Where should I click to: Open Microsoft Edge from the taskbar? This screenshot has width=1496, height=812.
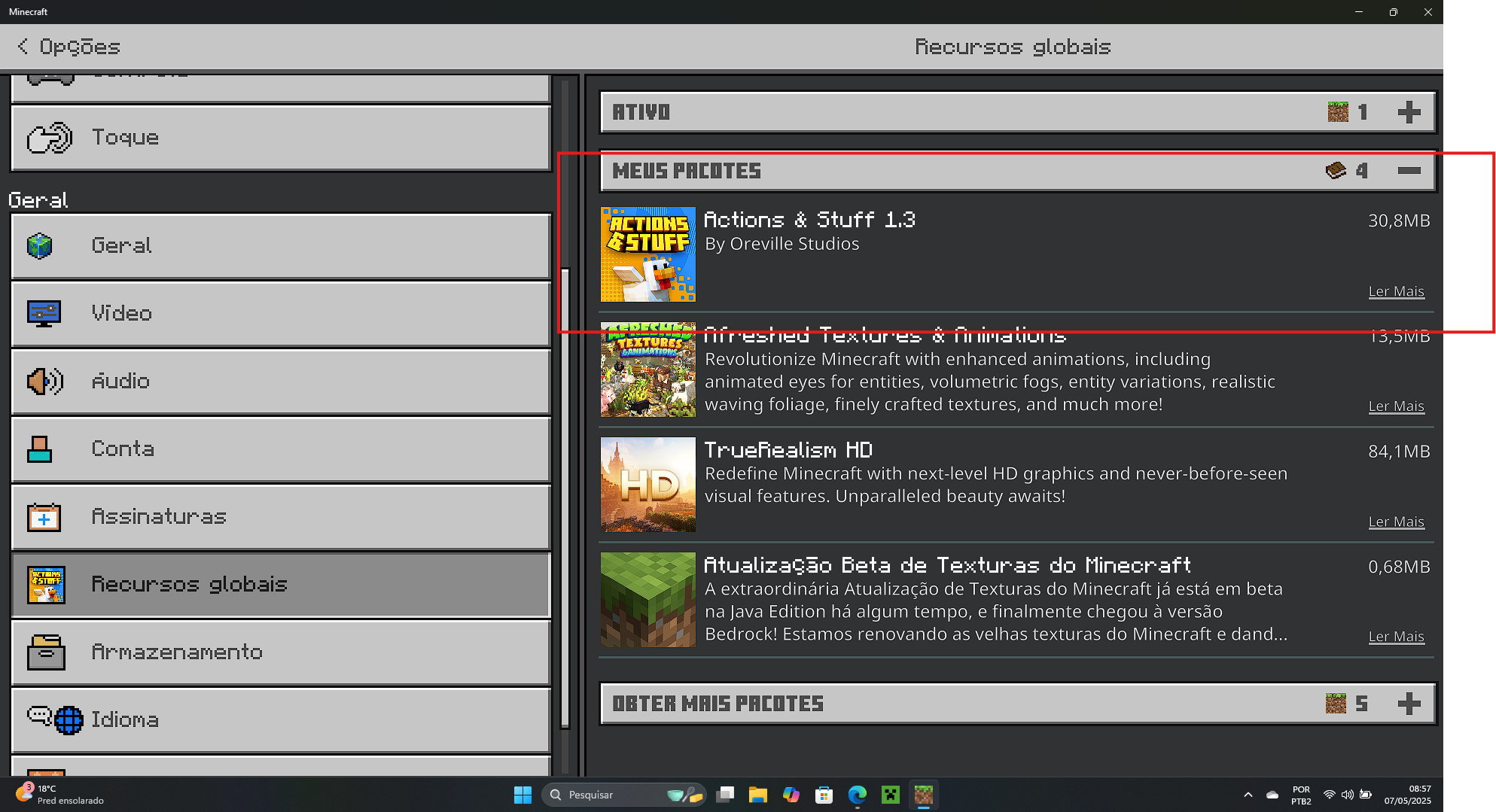pyautogui.click(x=857, y=795)
